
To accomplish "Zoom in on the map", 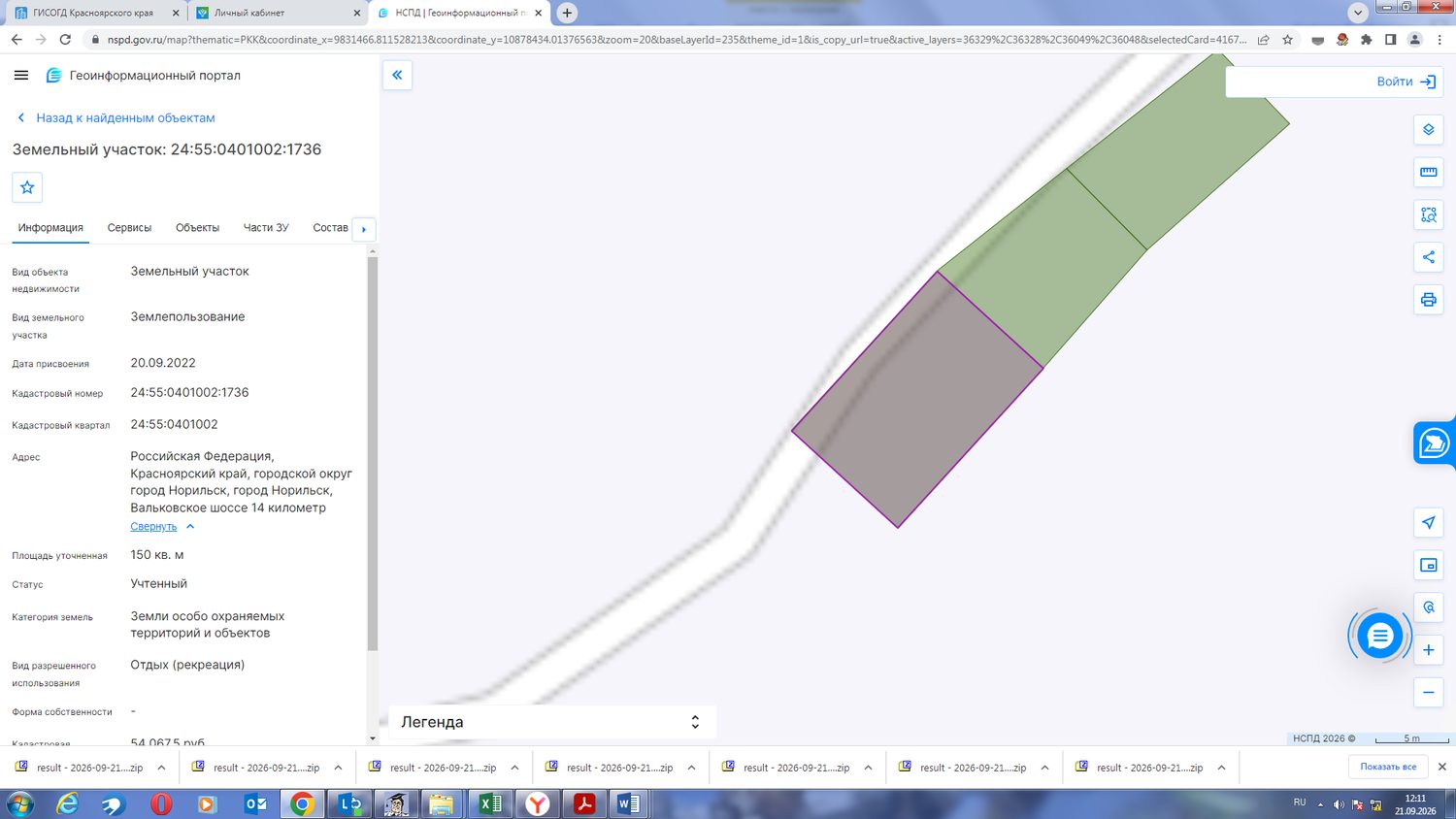I will (1429, 650).
